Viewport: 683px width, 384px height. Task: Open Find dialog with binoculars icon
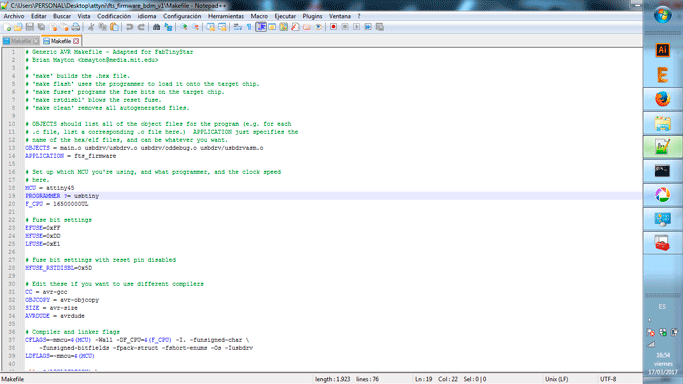(x=156, y=27)
